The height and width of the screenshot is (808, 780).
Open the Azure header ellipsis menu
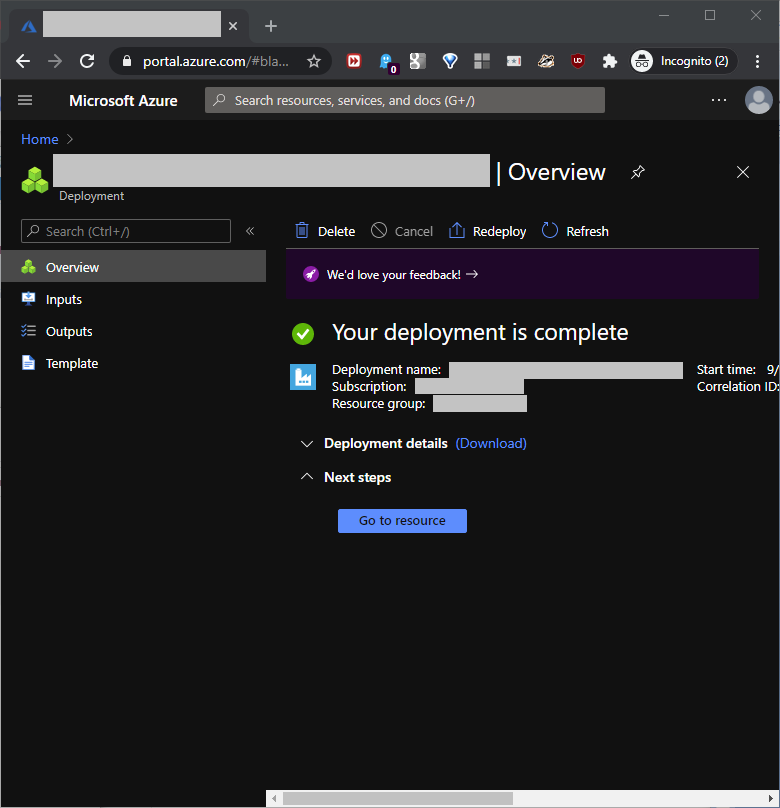[719, 100]
